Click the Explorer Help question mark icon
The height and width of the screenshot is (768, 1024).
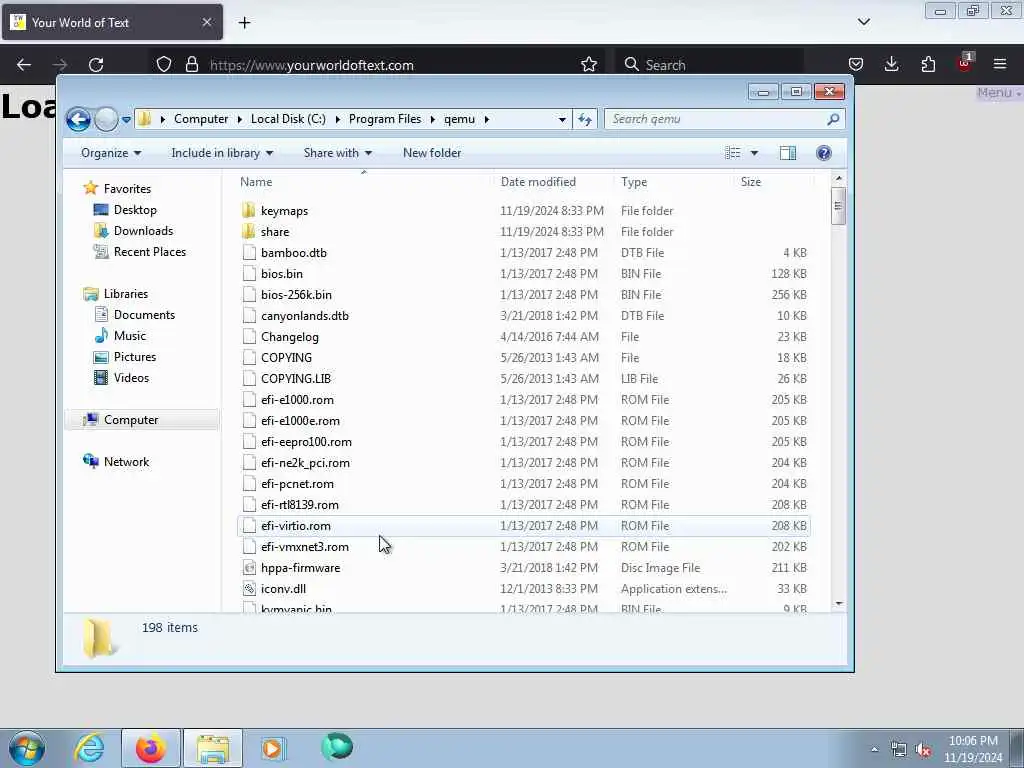824,153
